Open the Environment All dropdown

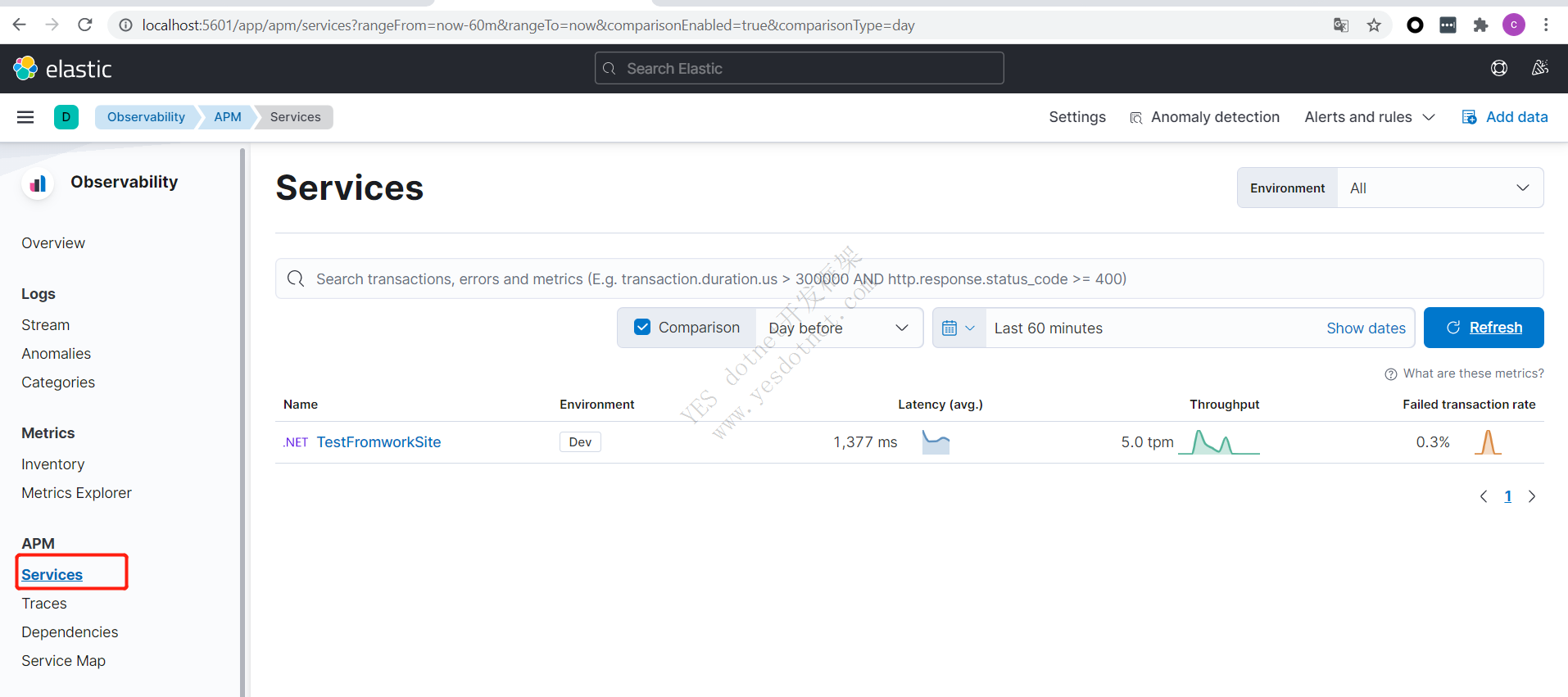[x=1440, y=188]
